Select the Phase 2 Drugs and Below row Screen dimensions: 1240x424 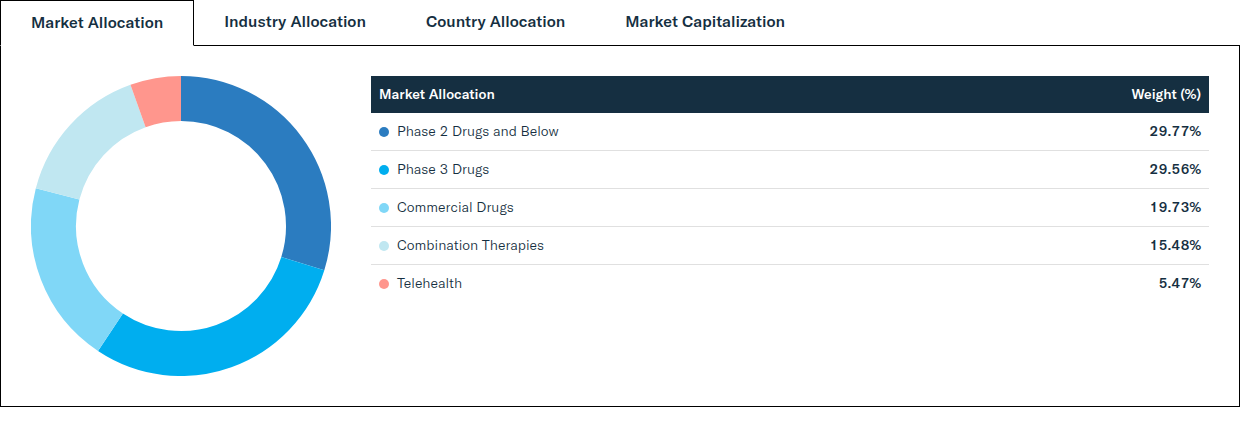point(790,132)
